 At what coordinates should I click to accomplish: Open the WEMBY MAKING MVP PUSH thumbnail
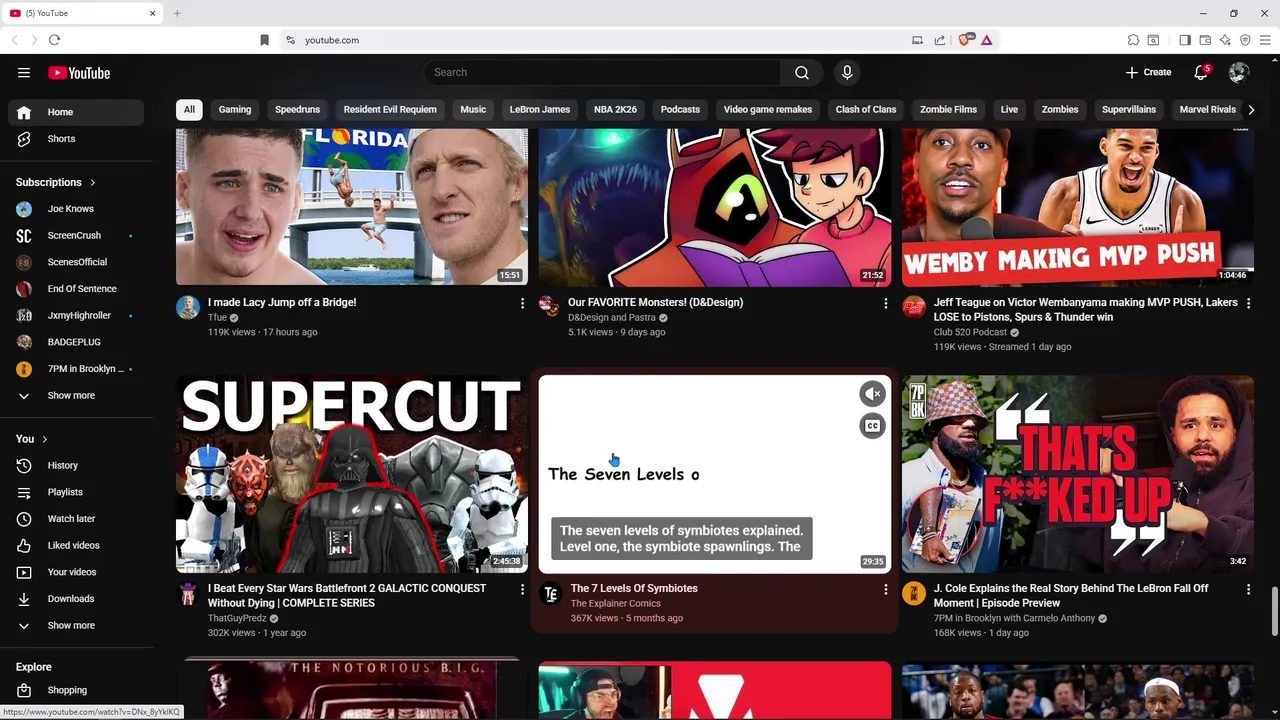tap(1078, 207)
